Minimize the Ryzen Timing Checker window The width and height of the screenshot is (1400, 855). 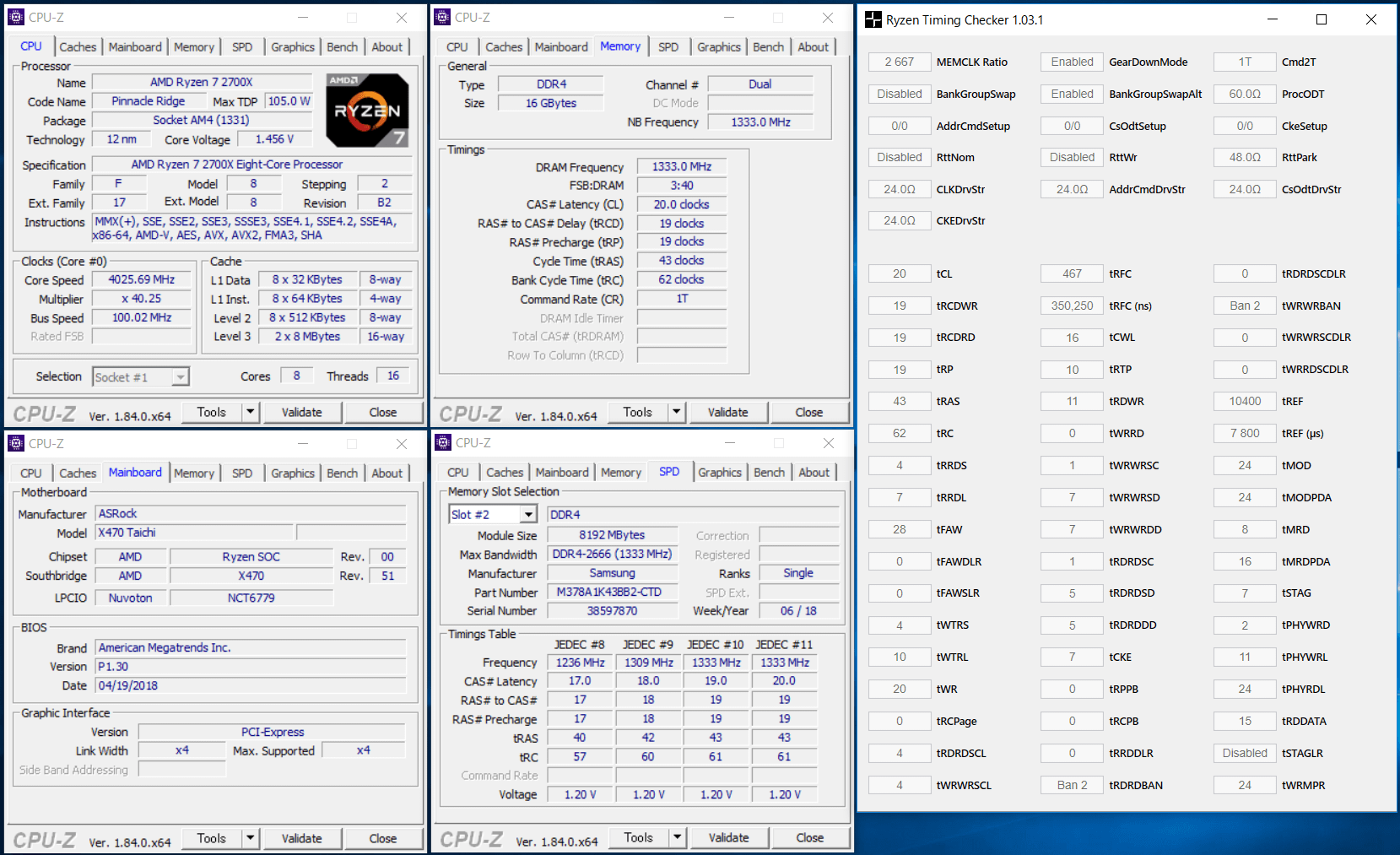coord(1273,19)
